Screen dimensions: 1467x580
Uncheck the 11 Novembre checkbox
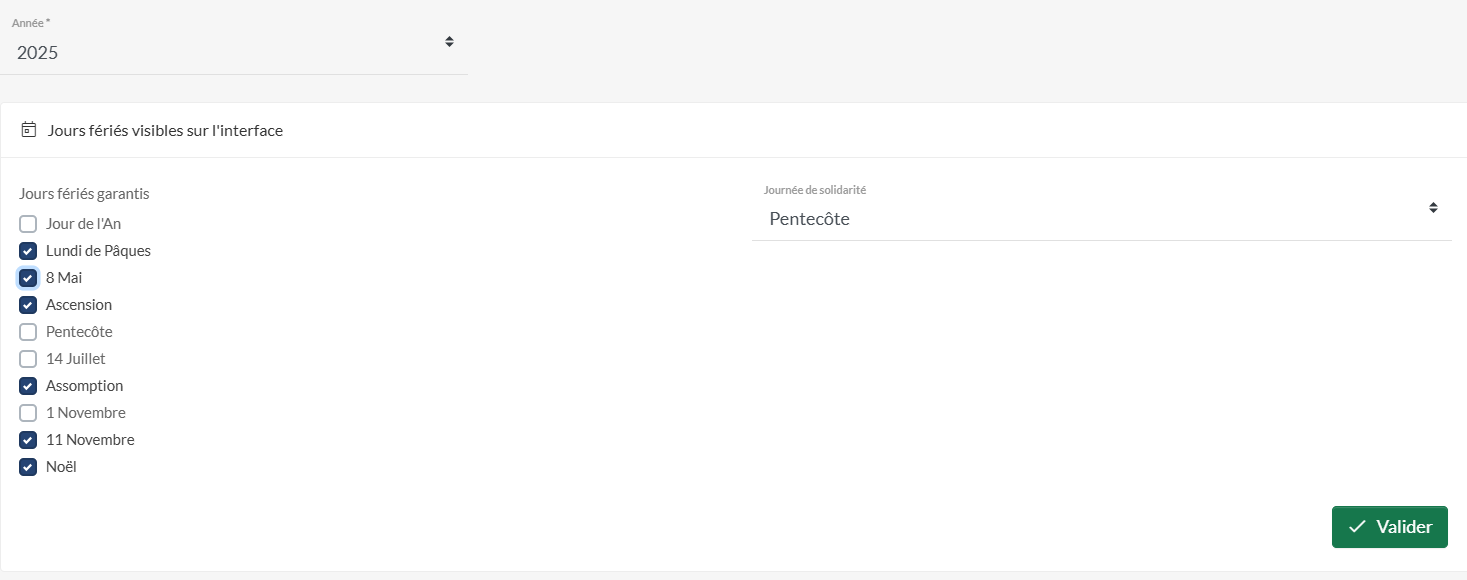coord(28,440)
